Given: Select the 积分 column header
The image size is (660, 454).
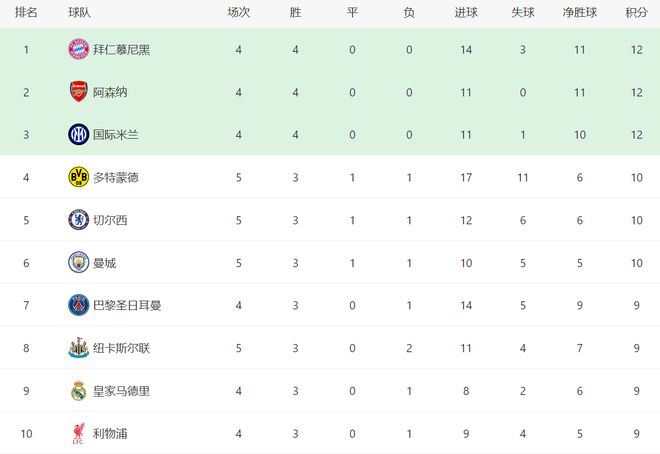Looking at the screenshot, I should tap(636, 12).
